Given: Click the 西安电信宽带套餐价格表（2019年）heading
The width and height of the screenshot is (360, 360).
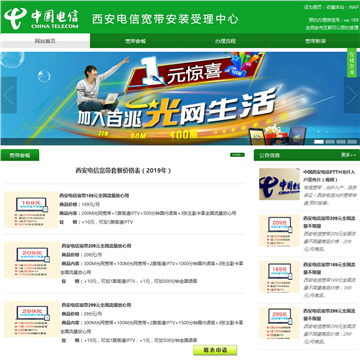Looking at the screenshot, I should [123, 171].
